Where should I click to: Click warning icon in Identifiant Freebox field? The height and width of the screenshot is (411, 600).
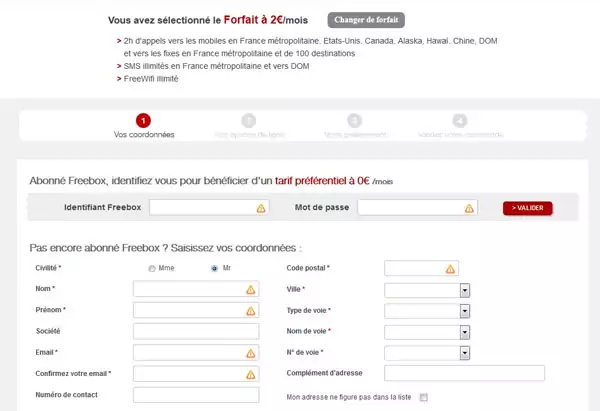pyautogui.click(x=261, y=208)
